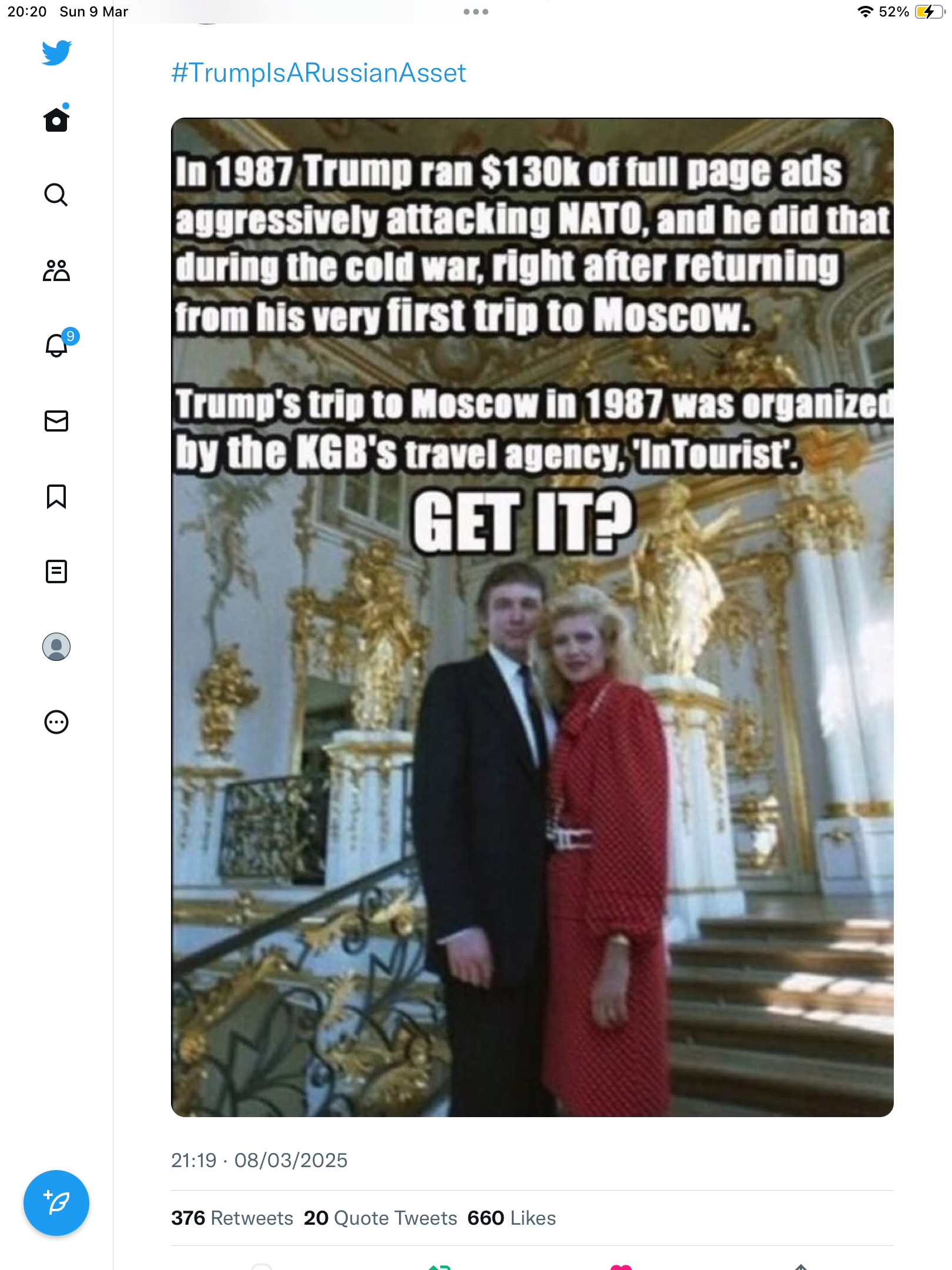Screen dimensions: 952x1270
Task: Open the Bookmarks icon
Action: click(x=56, y=496)
